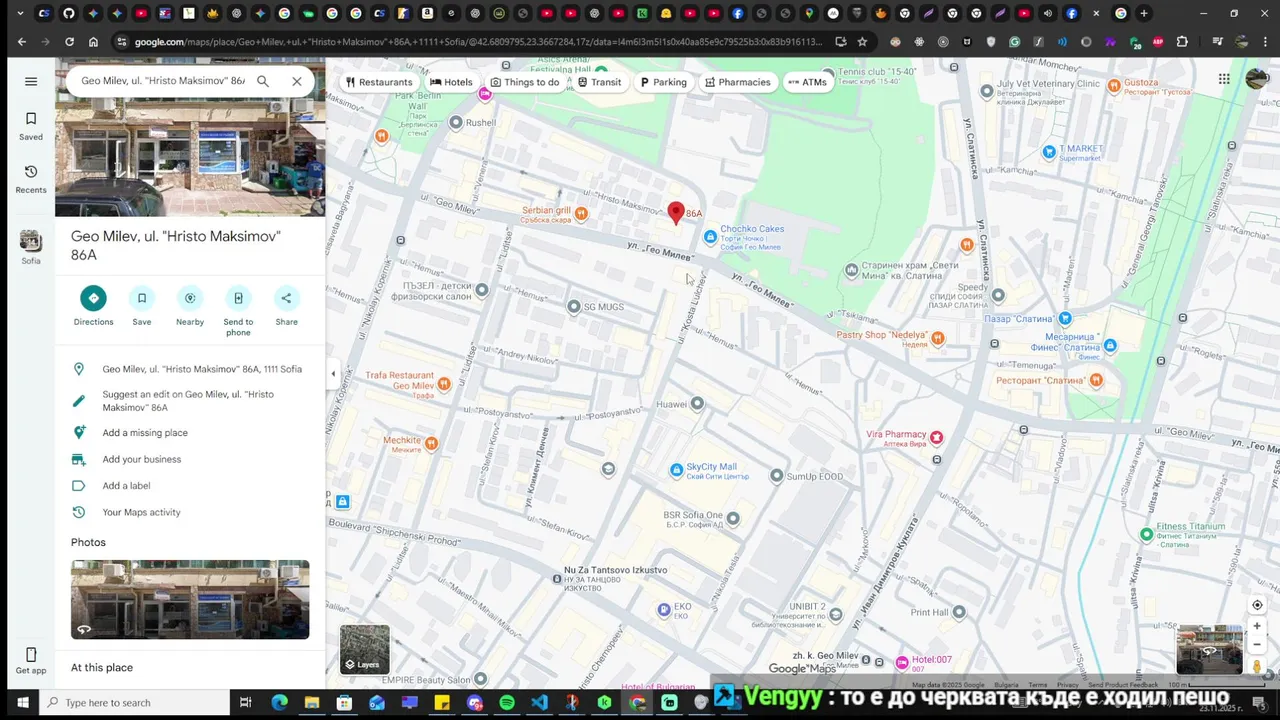Viewport: 1280px width, 720px height.
Task: Filter map by ATMs chip
Action: click(x=808, y=82)
